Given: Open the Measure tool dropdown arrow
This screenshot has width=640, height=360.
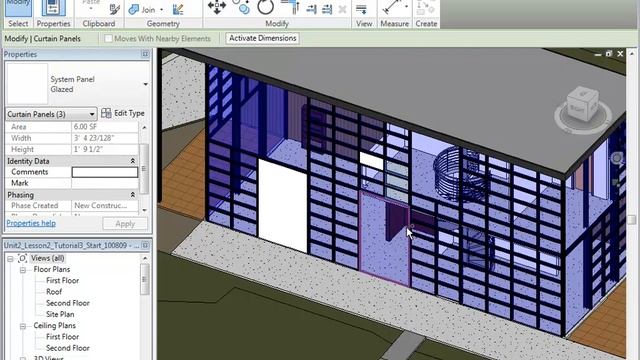Looking at the screenshot, I should (406, 7).
